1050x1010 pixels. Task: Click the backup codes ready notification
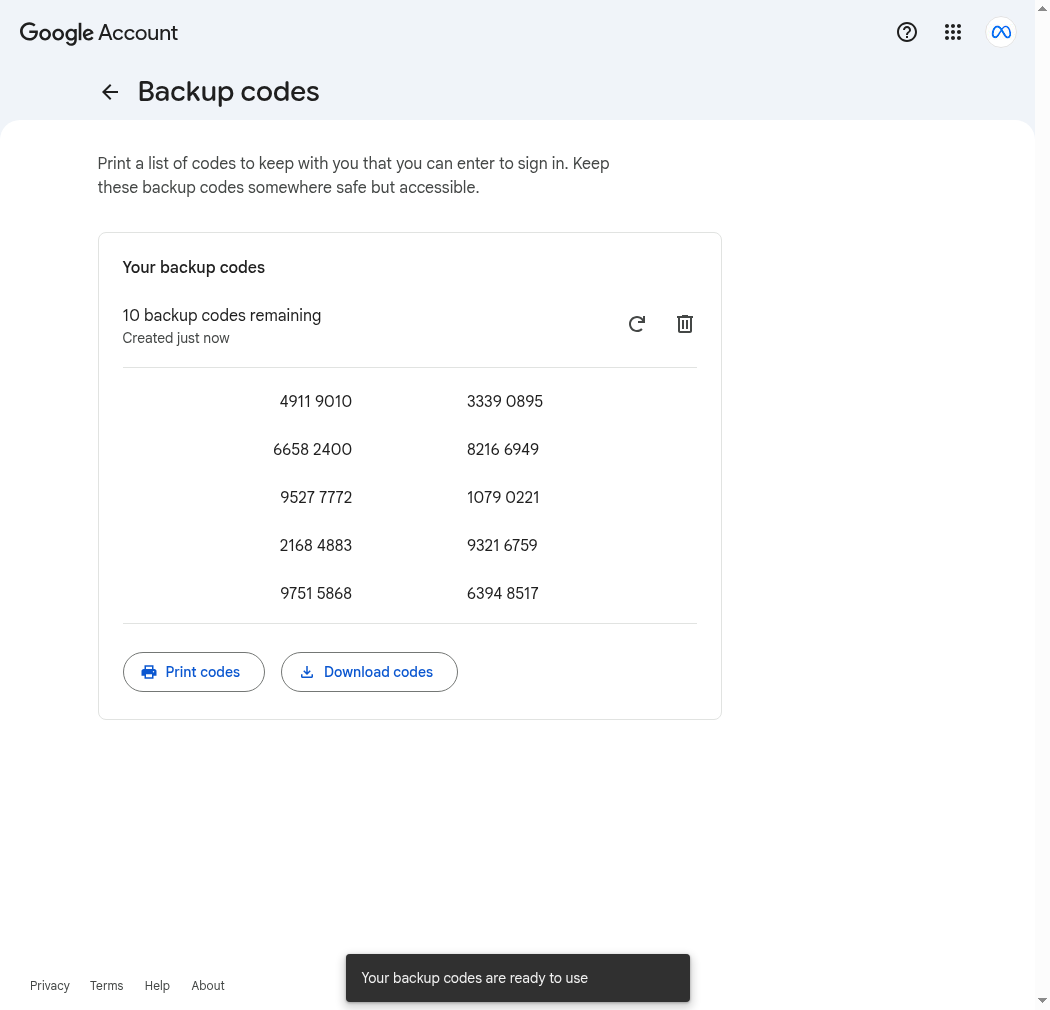518,978
